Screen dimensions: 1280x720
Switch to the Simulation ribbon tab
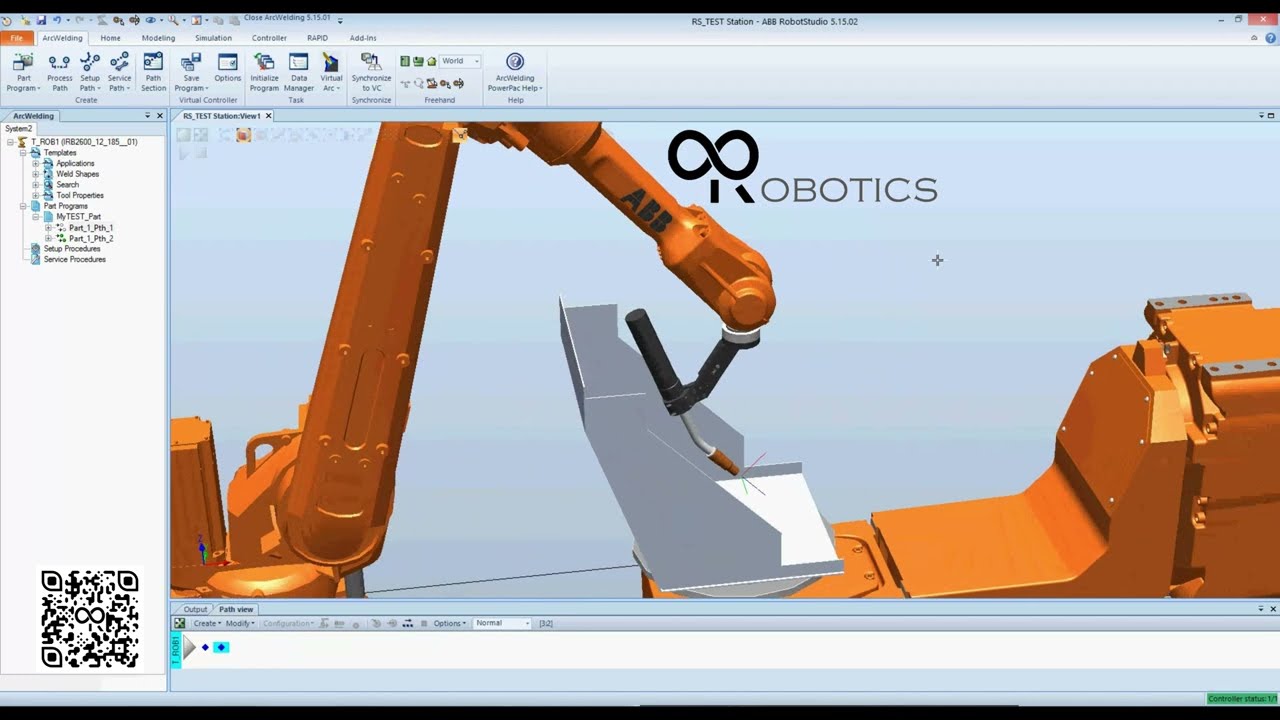213,38
